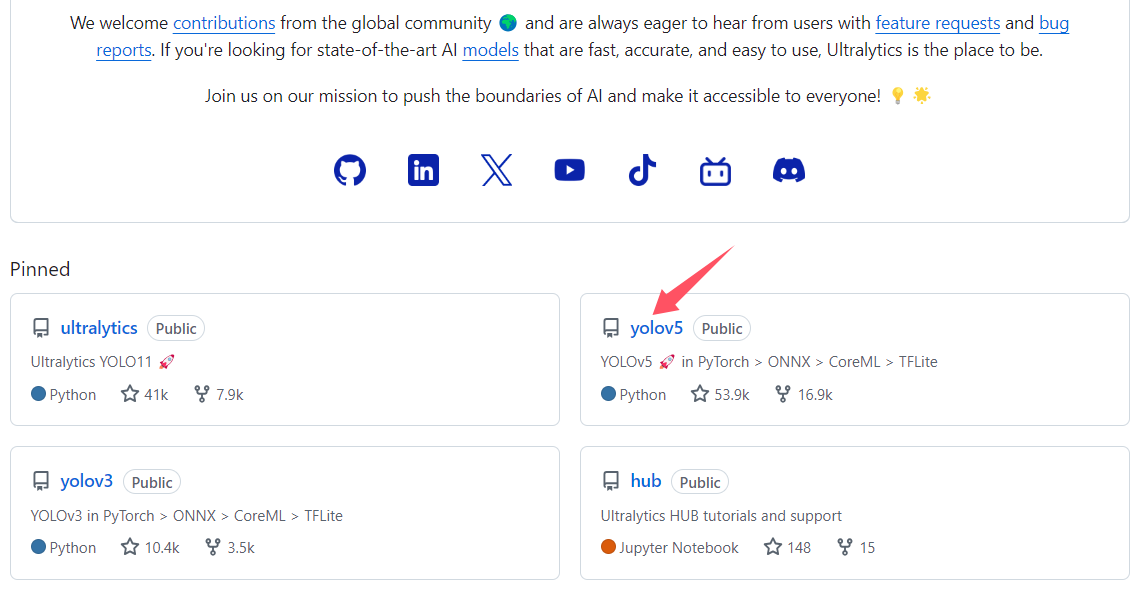
Task: Click the Public badge on yolov3 card
Action: click(x=152, y=482)
